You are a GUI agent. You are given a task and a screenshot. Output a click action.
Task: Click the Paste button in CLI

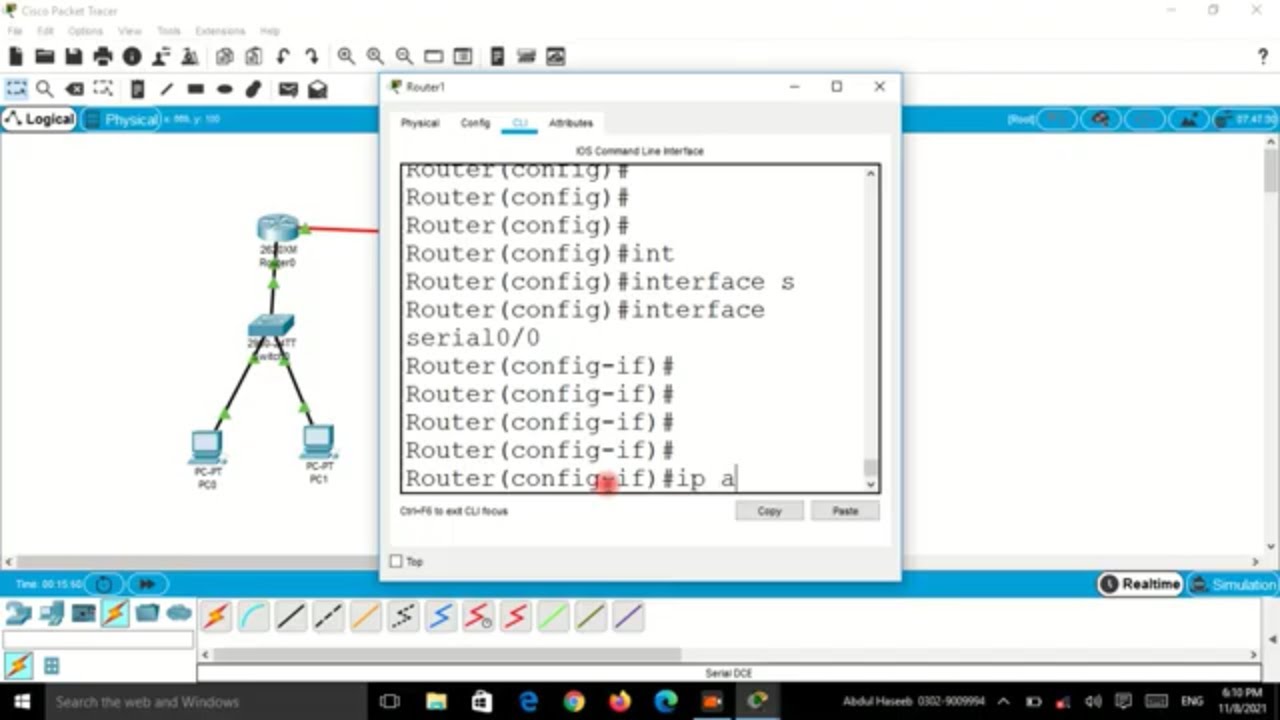tap(845, 511)
